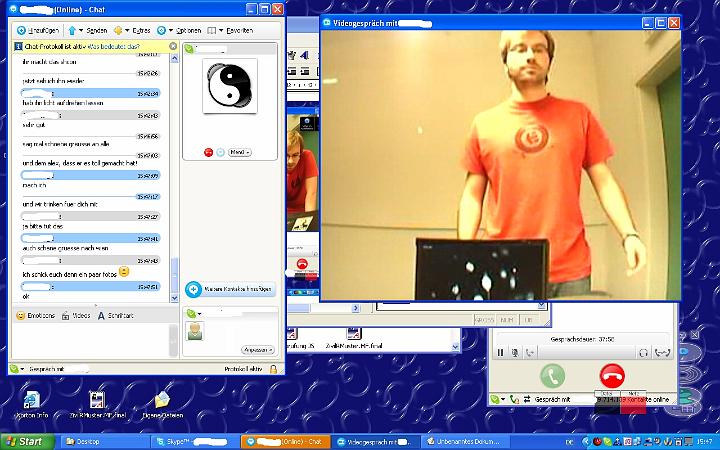Click the yin-yang contact avatar
Screen dimensions: 720x450
230,86
